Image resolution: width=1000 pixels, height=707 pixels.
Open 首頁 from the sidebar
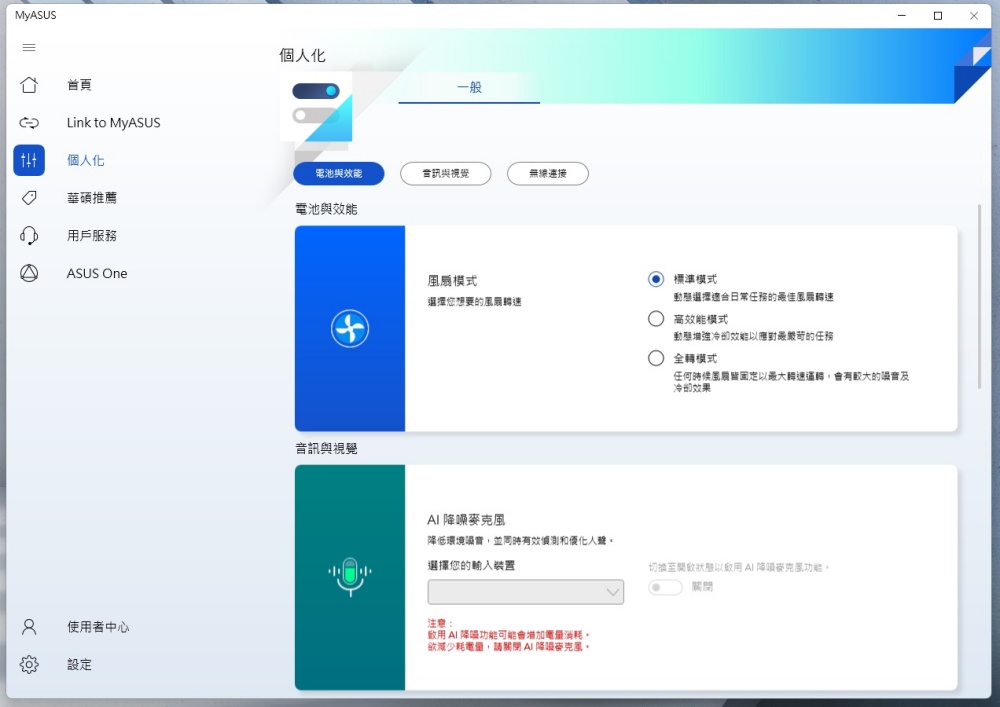79,85
